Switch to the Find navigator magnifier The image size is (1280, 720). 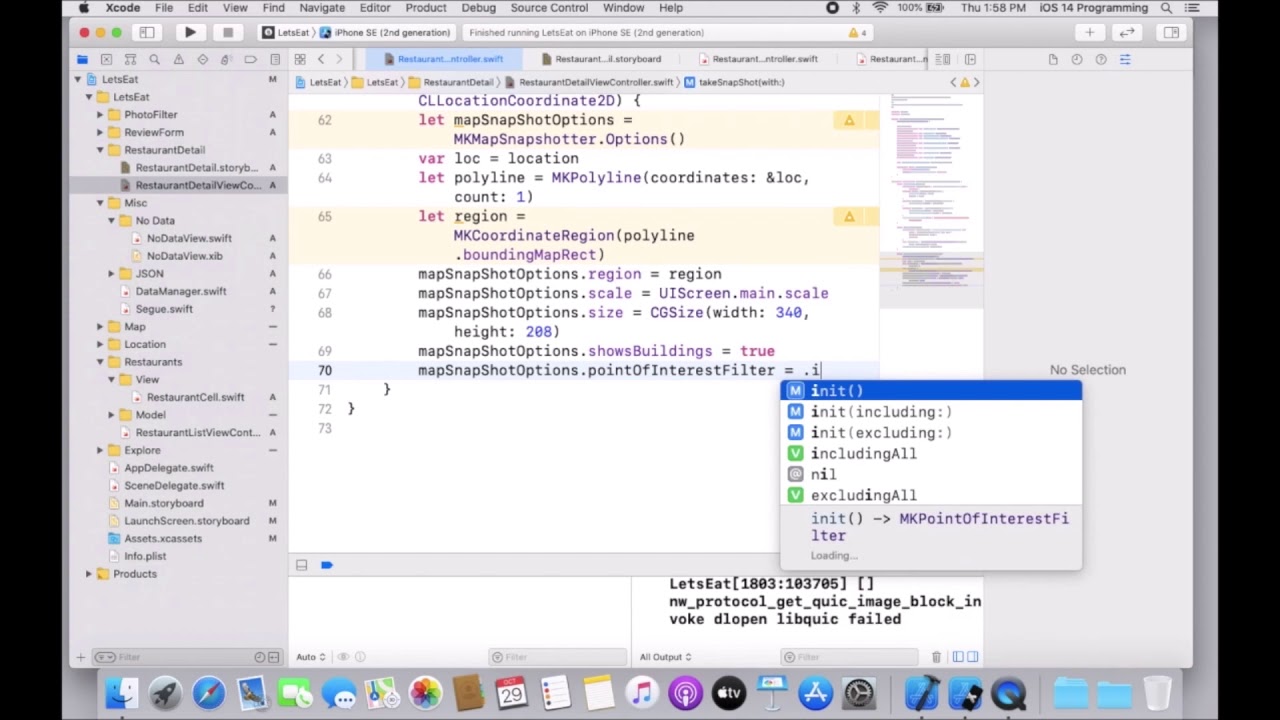pyautogui.click(x=154, y=59)
